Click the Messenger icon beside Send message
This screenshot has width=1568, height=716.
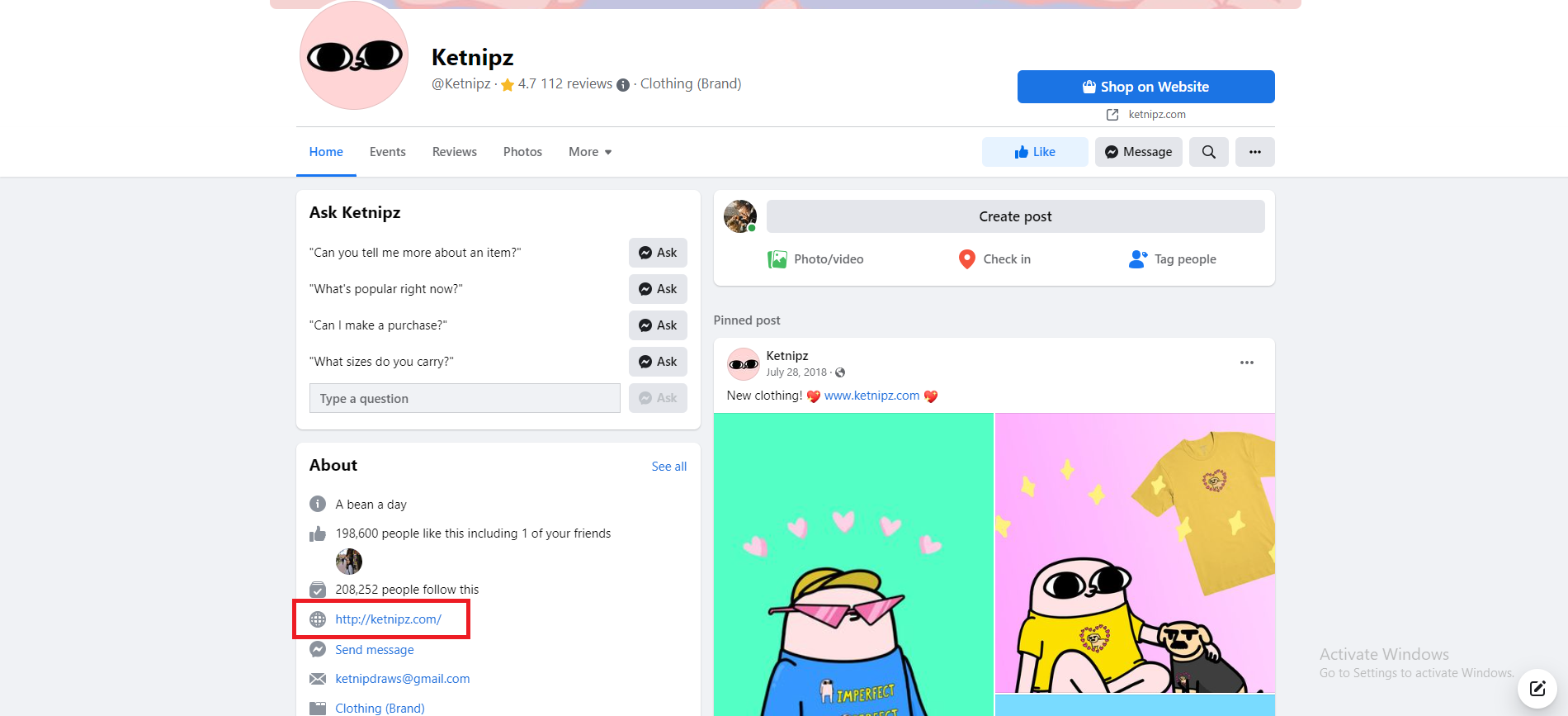coord(318,650)
